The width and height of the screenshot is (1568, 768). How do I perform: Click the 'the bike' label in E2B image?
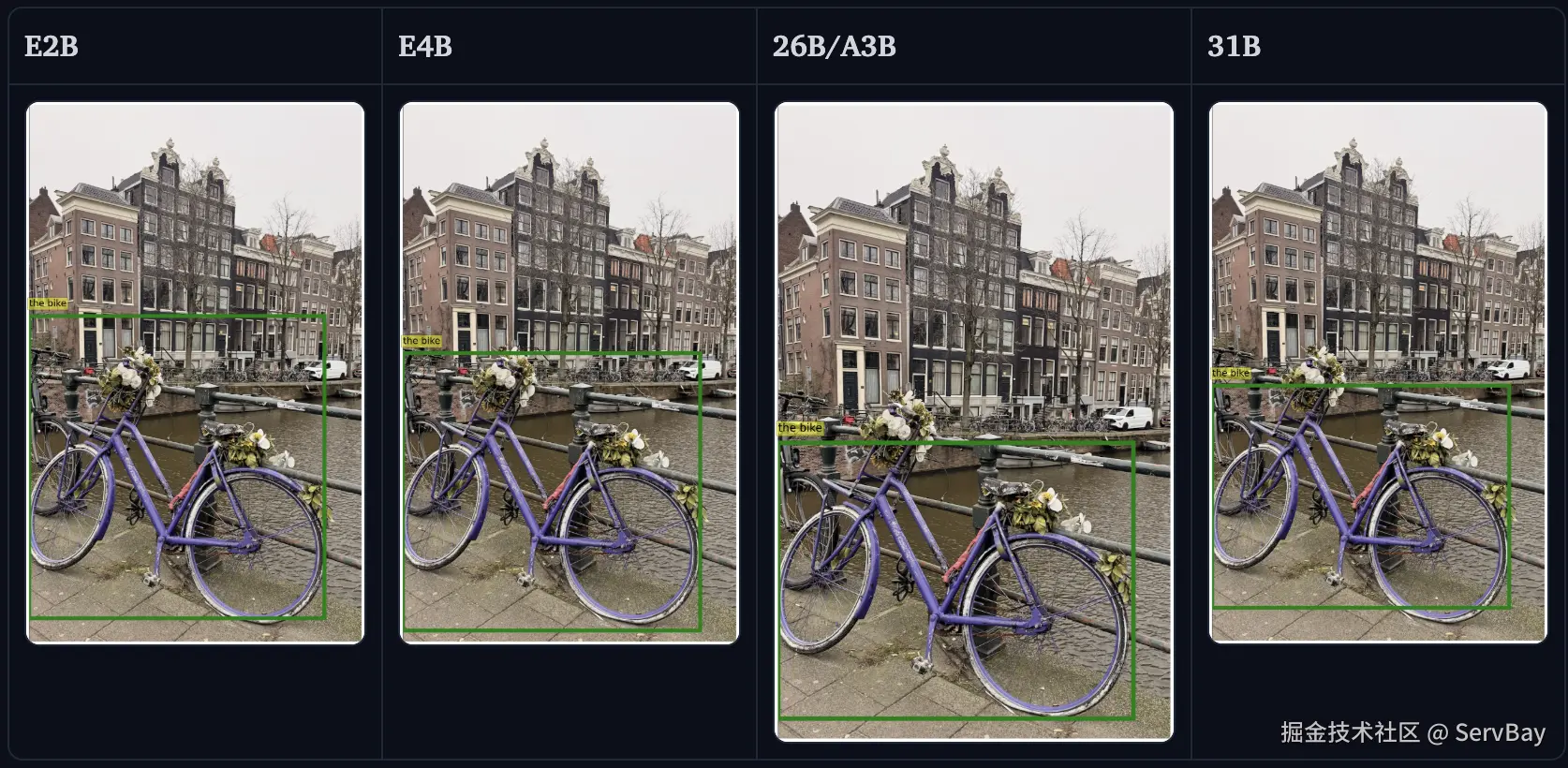click(48, 303)
